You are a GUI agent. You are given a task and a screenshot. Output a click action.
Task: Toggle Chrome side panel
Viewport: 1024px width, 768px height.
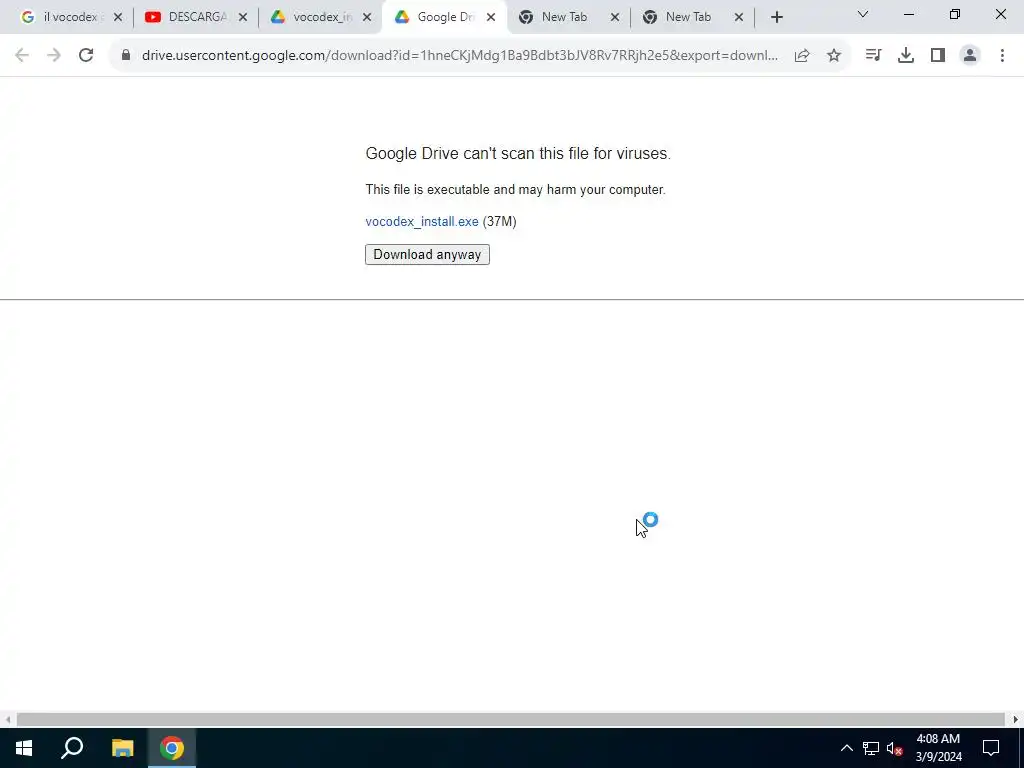[x=938, y=56]
